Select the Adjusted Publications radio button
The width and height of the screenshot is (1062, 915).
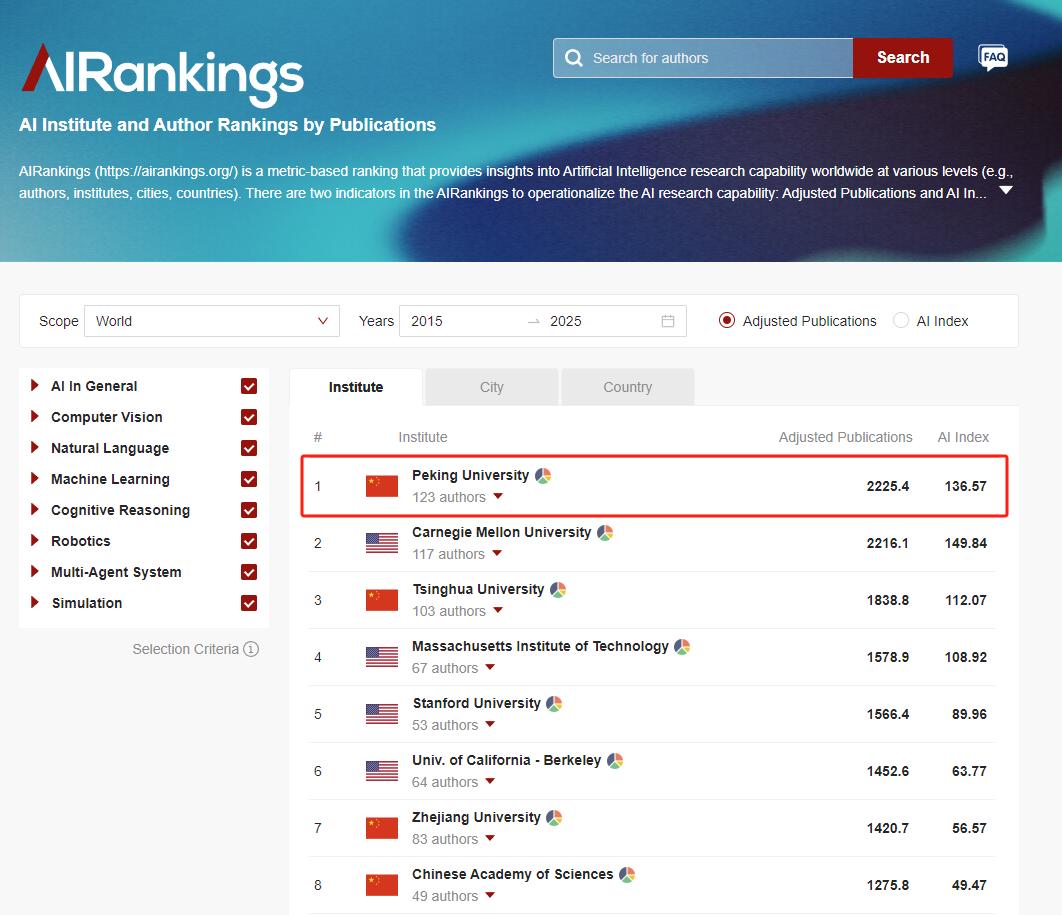point(727,320)
